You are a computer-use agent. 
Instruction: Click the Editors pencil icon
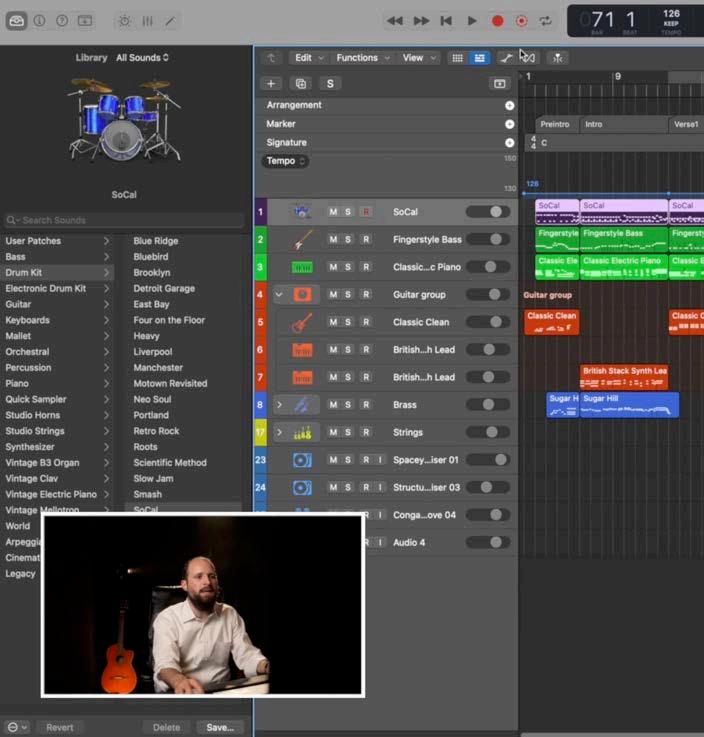pos(170,20)
